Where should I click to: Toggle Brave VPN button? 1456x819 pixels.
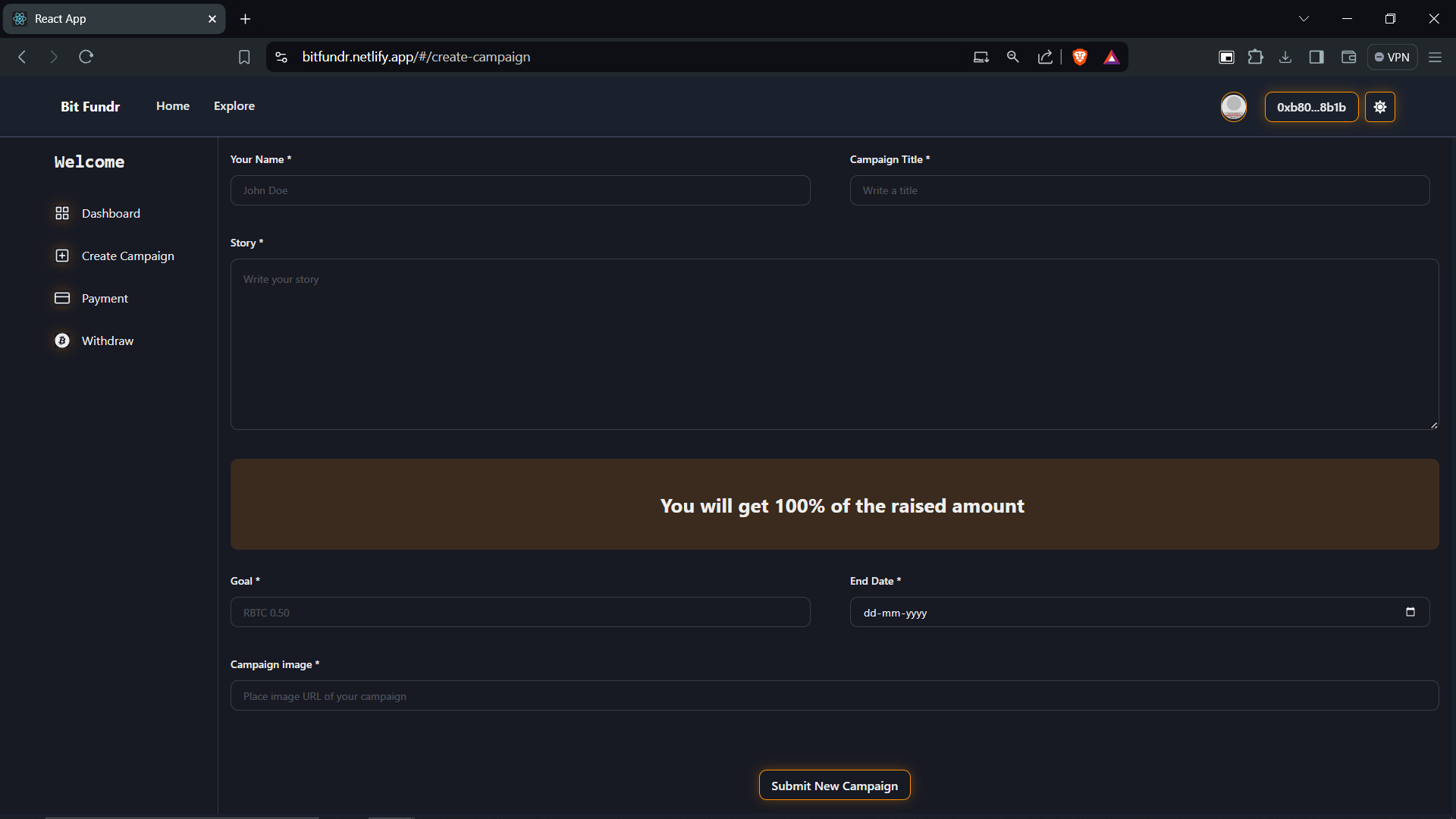[x=1392, y=57]
